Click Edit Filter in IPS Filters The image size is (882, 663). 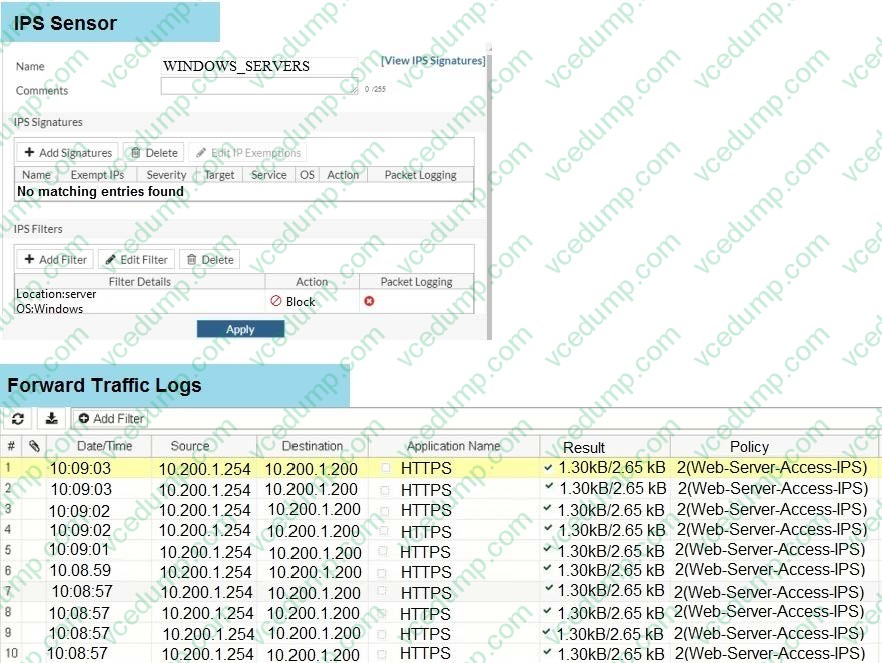coord(137,260)
